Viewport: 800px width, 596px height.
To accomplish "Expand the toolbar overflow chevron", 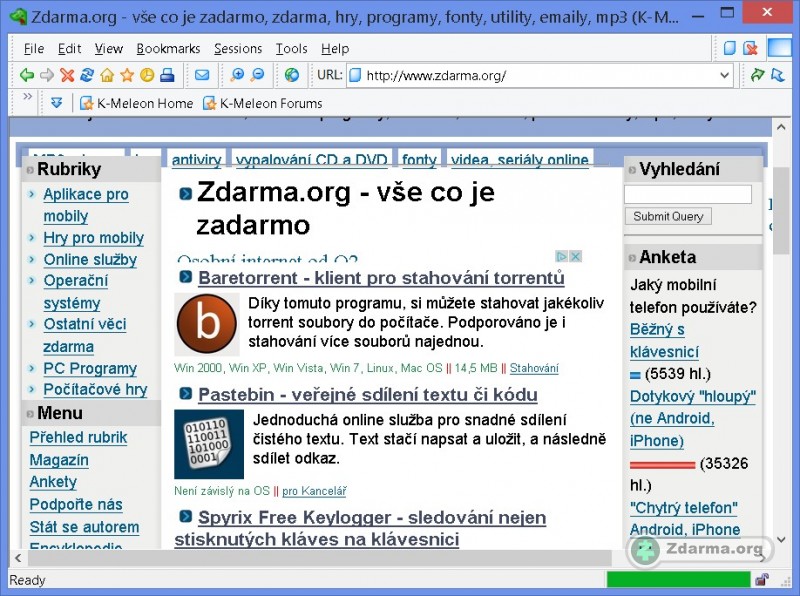I will click(x=28, y=96).
